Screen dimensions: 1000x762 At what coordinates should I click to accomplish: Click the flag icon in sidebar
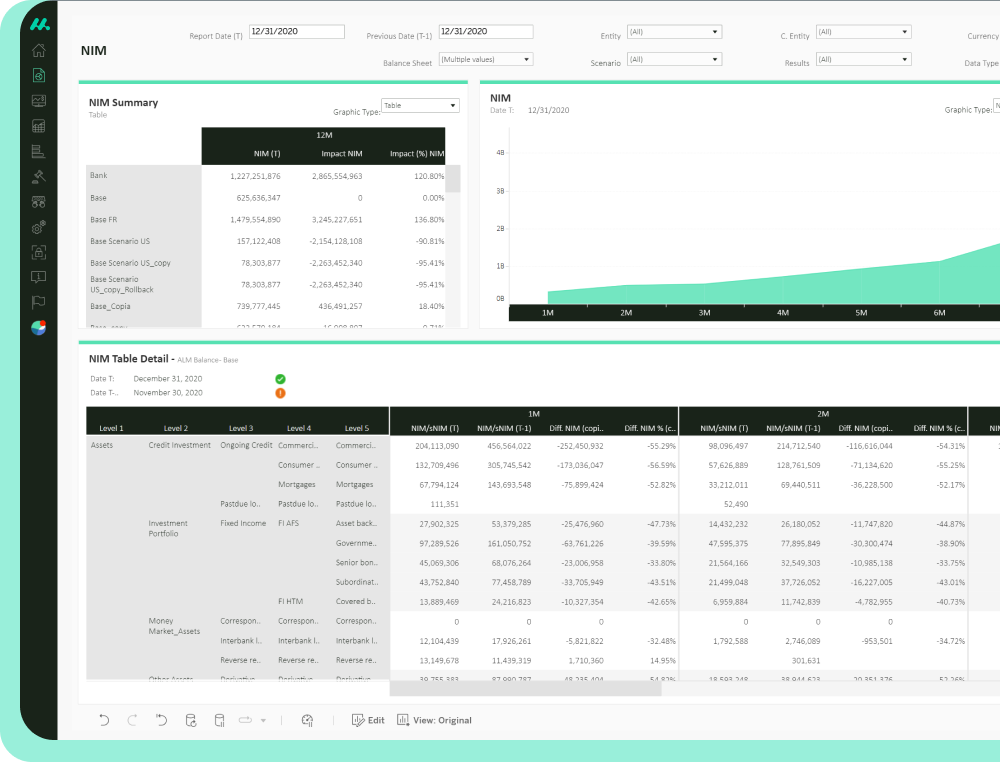(39, 302)
